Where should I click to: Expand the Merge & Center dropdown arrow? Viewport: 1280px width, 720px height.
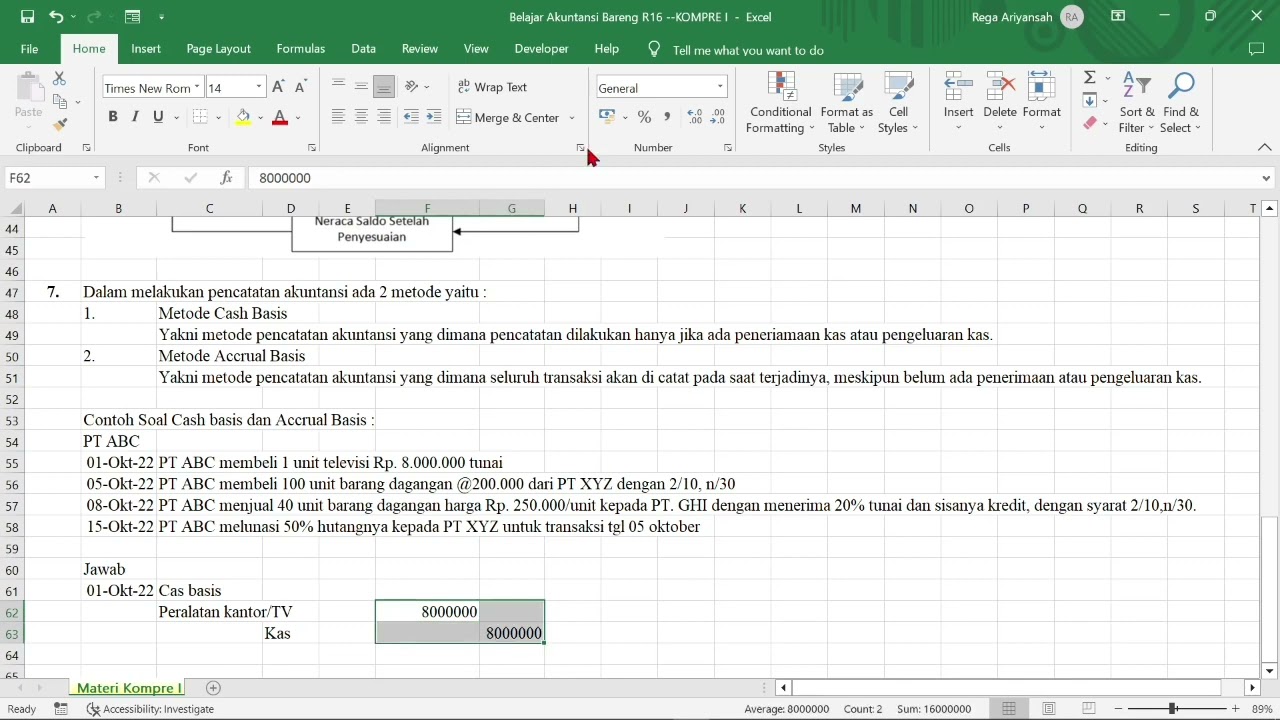point(572,118)
